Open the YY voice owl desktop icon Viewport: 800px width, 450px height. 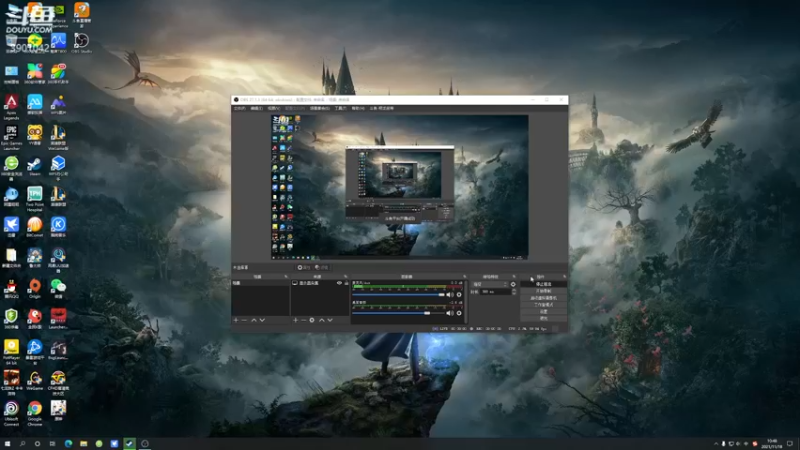point(35,135)
